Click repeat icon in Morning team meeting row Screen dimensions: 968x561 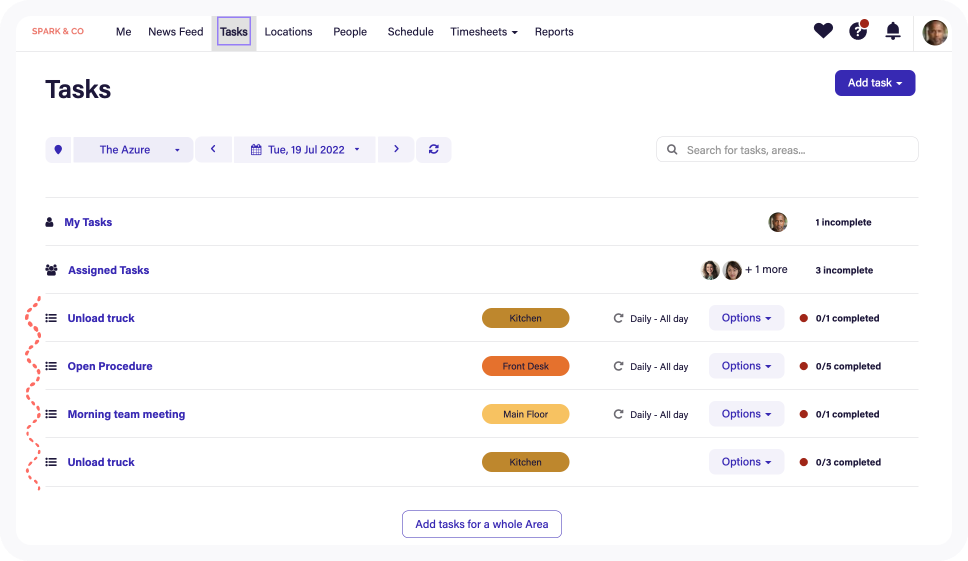(x=618, y=414)
